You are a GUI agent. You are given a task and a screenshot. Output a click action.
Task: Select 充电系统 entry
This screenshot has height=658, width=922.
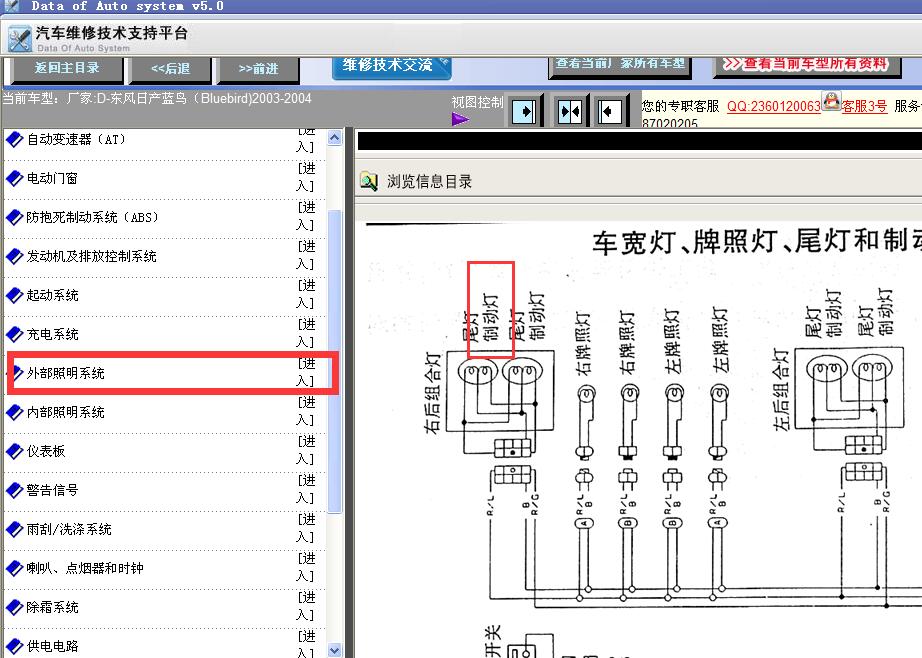(x=52, y=334)
